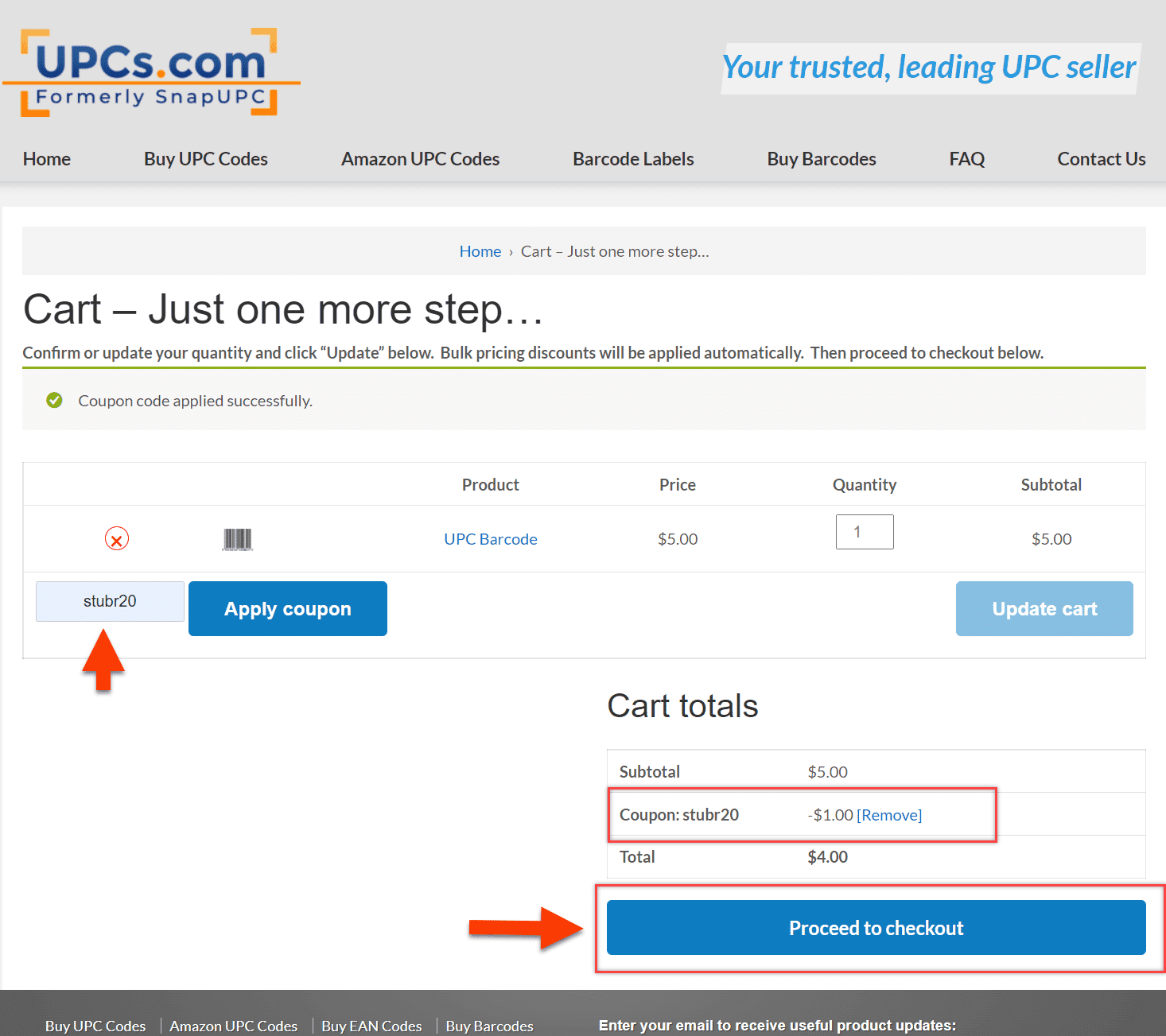Open Barcode Labels menu item

click(634, 159)
